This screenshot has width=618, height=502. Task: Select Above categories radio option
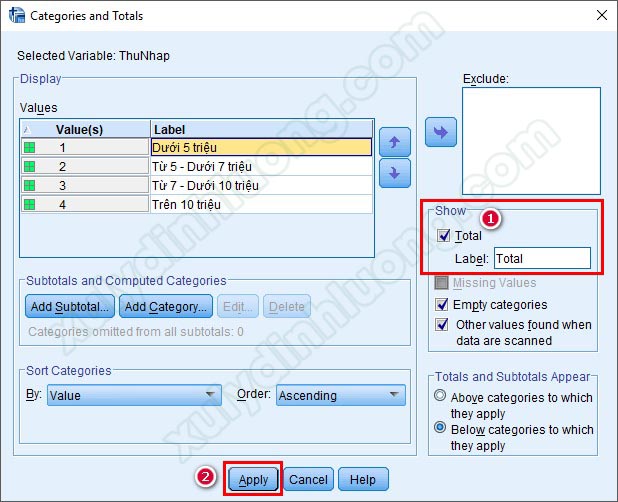click(x=440, y=396)
